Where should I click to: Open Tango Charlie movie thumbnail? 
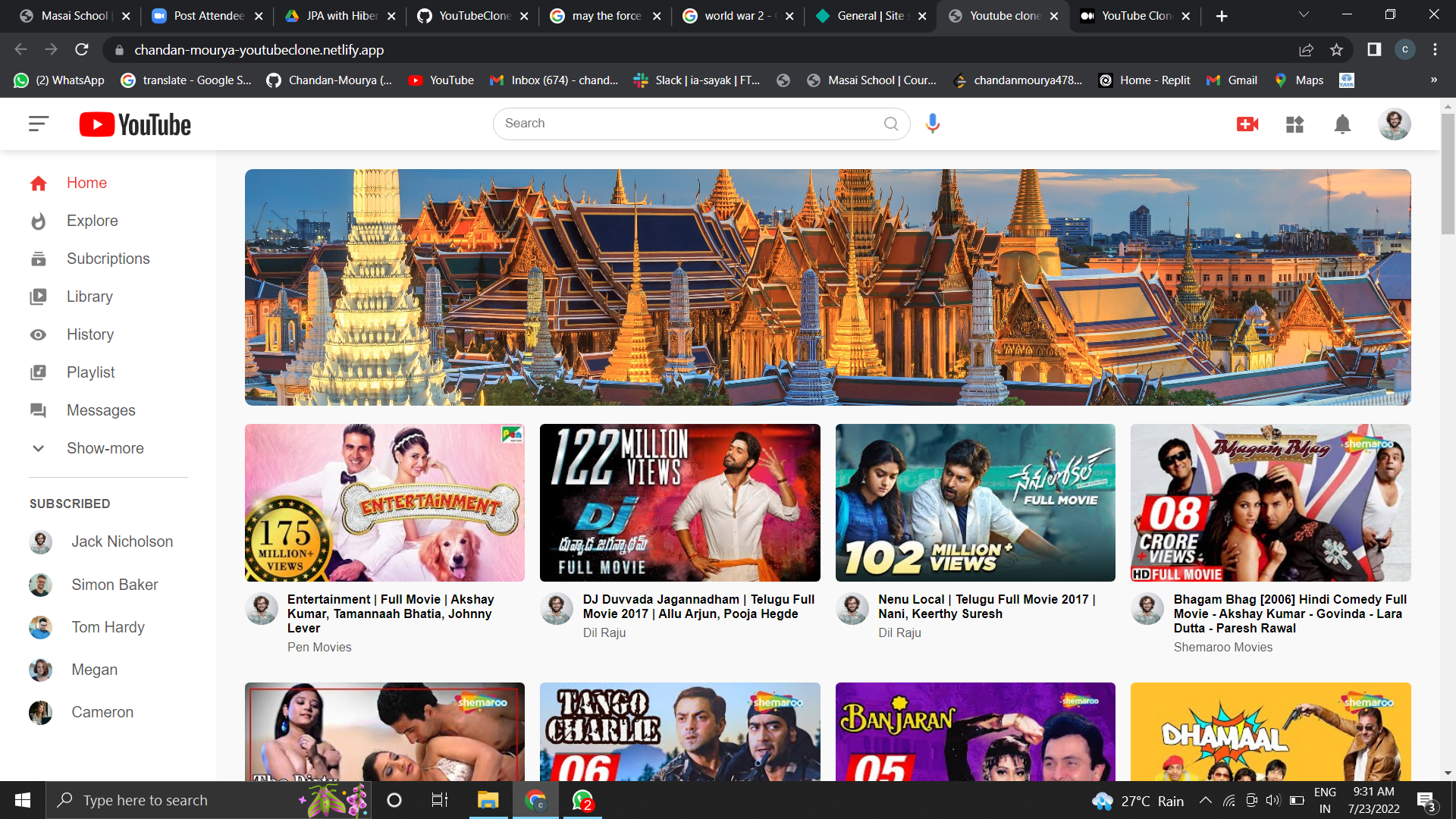tap(680, 732)
